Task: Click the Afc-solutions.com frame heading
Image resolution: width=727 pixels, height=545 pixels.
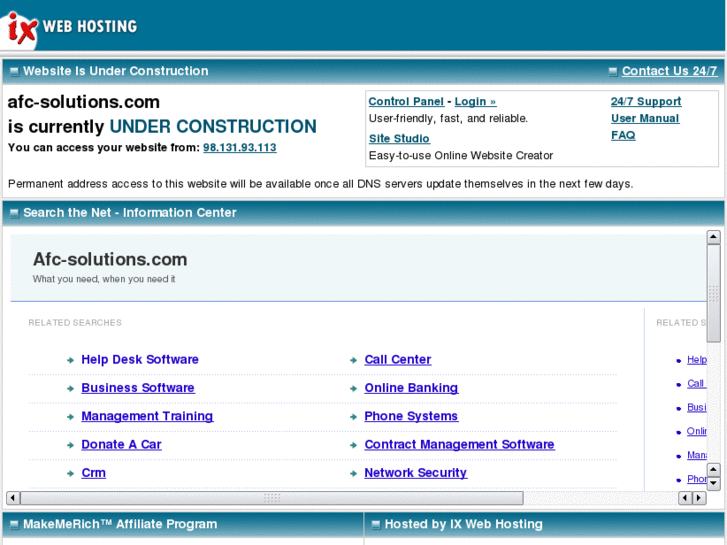Action: [110, 259]
